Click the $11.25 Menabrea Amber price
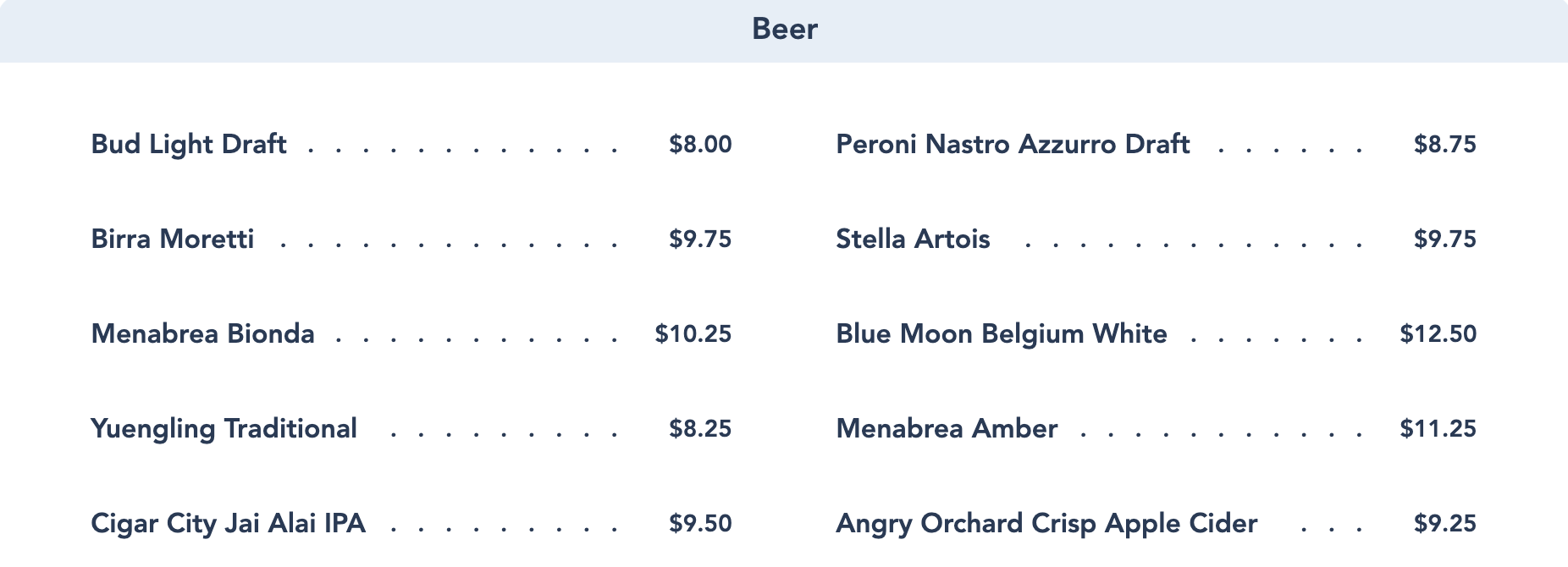This screenshot has width=1568, height=567. point(1438,429)
